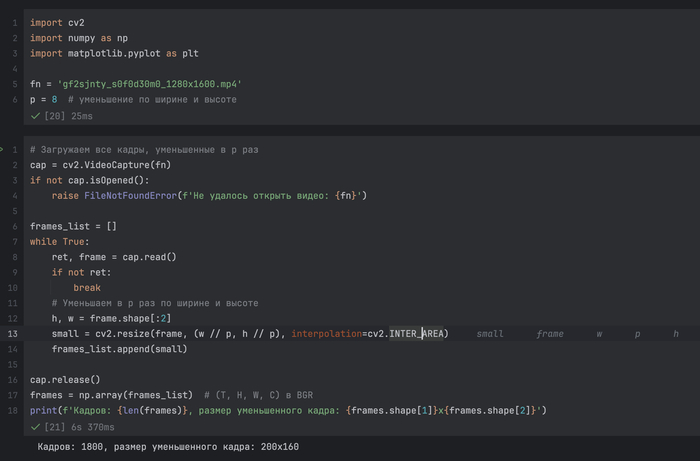Click the 'while True:' statement

pos(58,241)
